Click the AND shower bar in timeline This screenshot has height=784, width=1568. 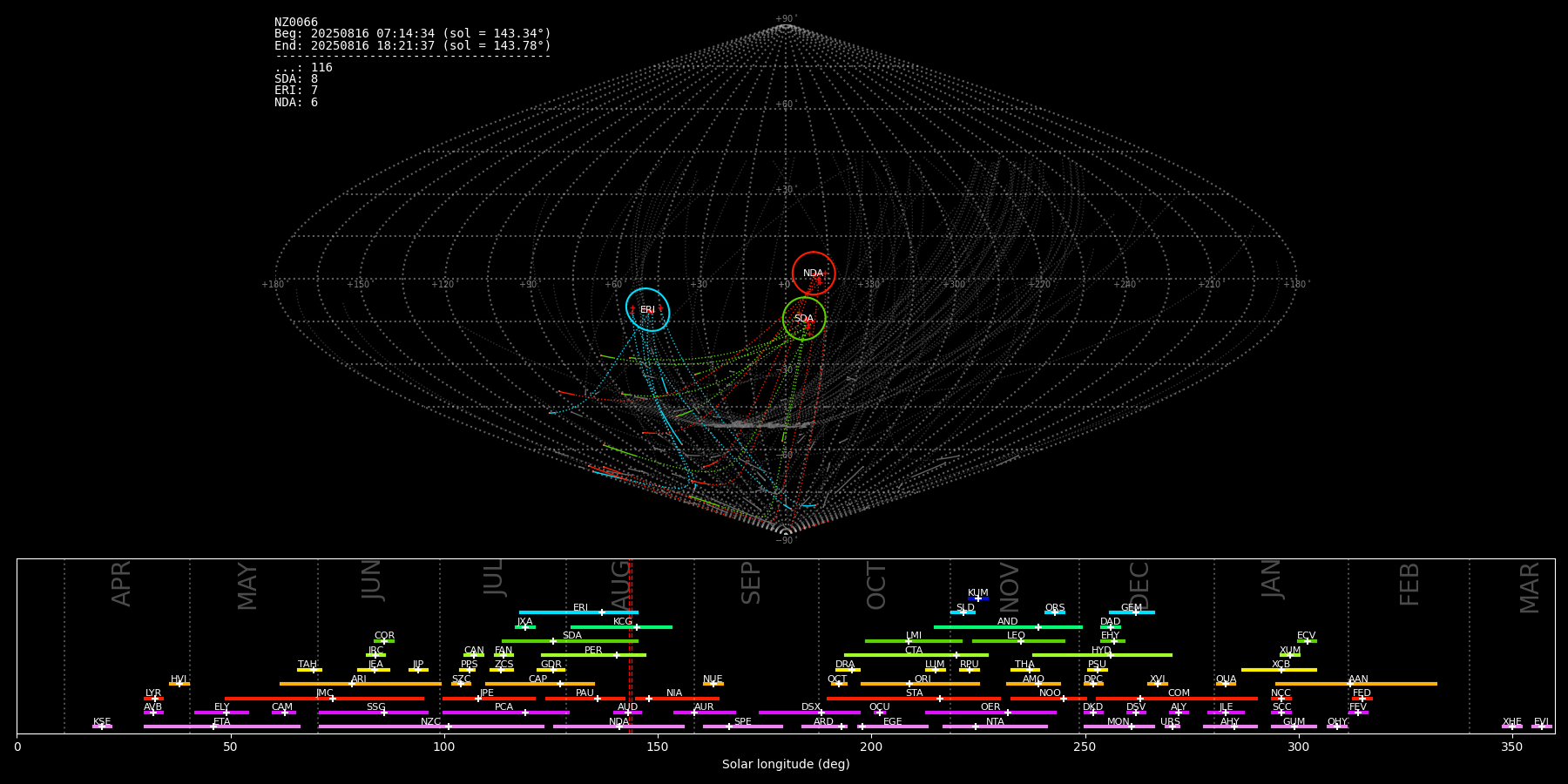pyautogui.click(x=1008, y=627)
